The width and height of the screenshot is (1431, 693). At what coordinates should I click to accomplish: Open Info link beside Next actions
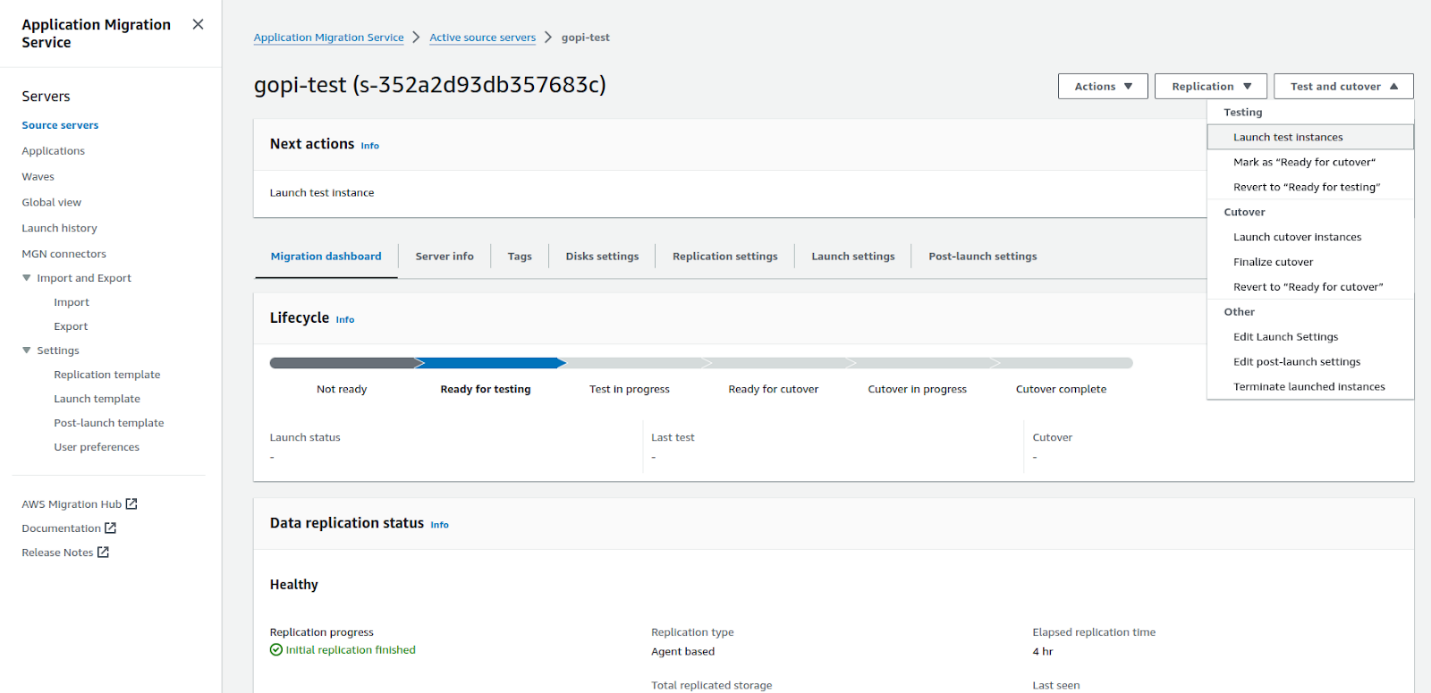370,145
